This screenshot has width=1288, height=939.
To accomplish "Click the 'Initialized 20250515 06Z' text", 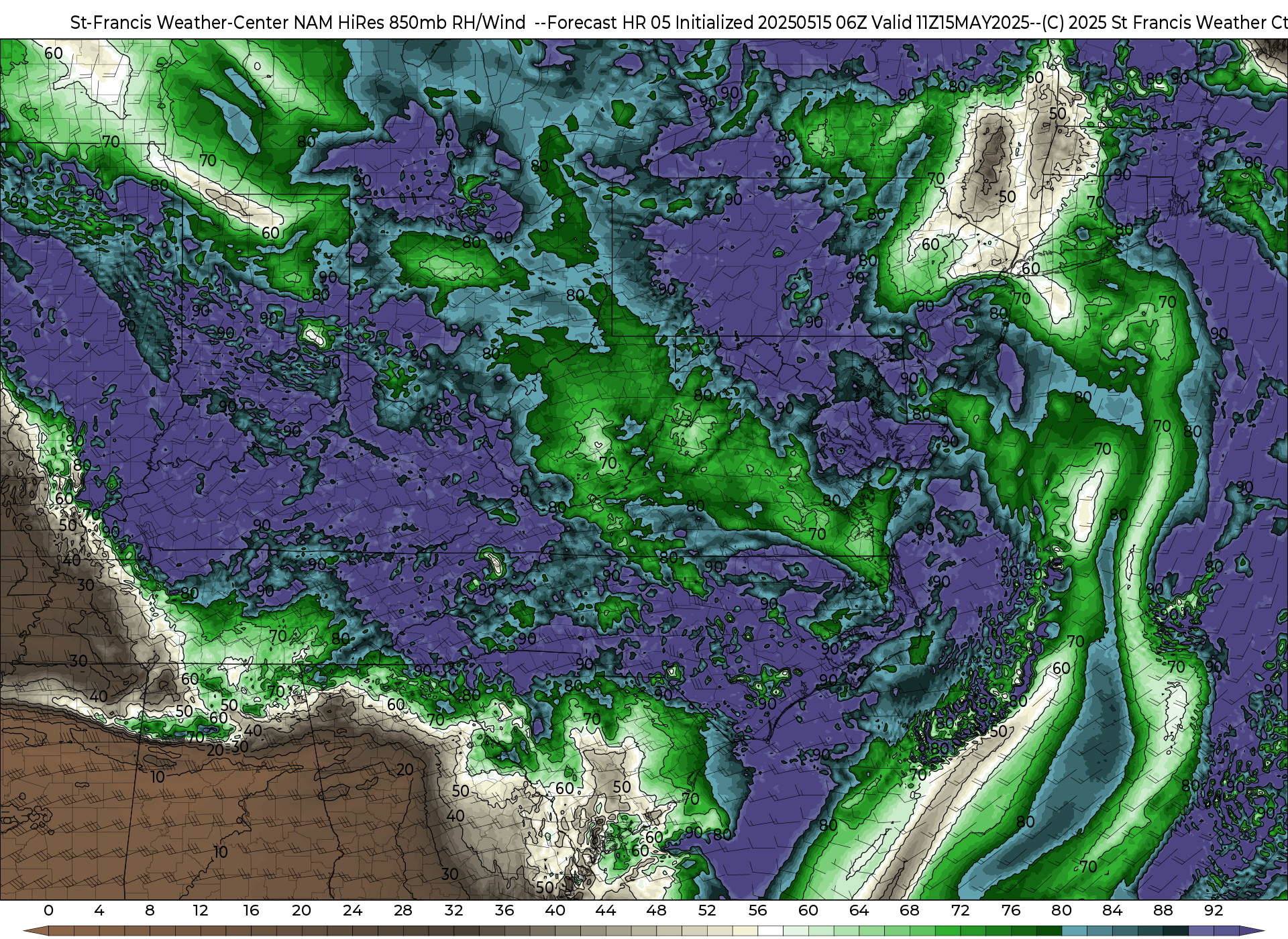I will coord(769,23).
